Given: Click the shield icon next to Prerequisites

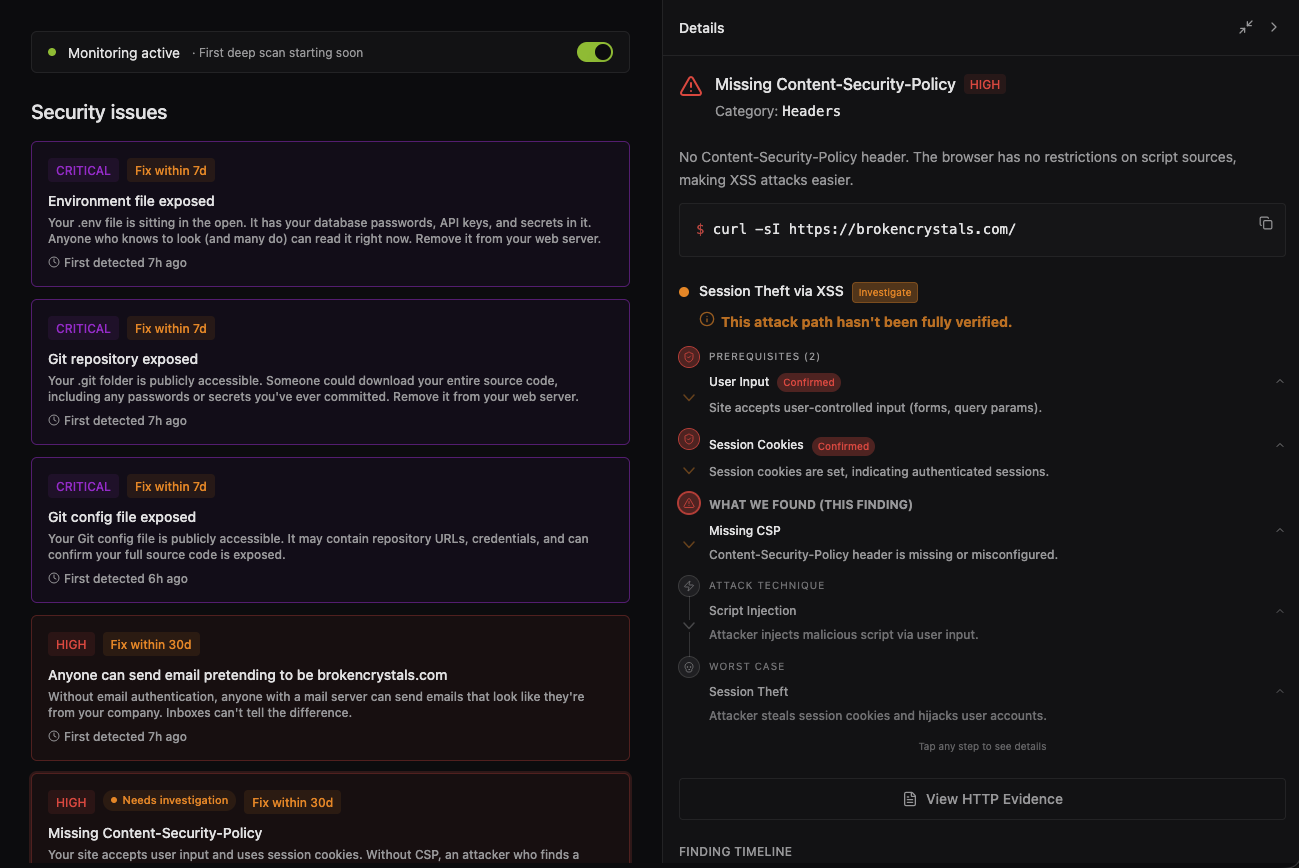Looking at the screenshot, I should (x=688, y=357).
